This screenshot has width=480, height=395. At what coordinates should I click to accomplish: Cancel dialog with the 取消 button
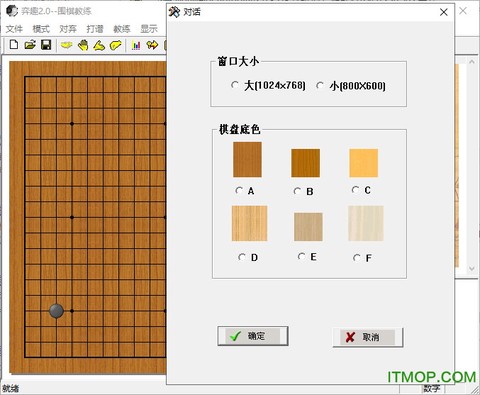click(x=368, y=337)
